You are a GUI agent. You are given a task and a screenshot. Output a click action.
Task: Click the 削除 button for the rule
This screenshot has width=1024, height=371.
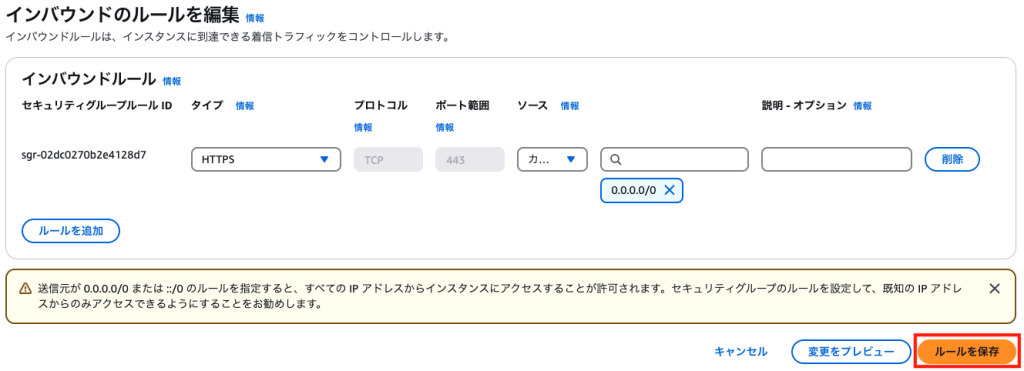952,159
